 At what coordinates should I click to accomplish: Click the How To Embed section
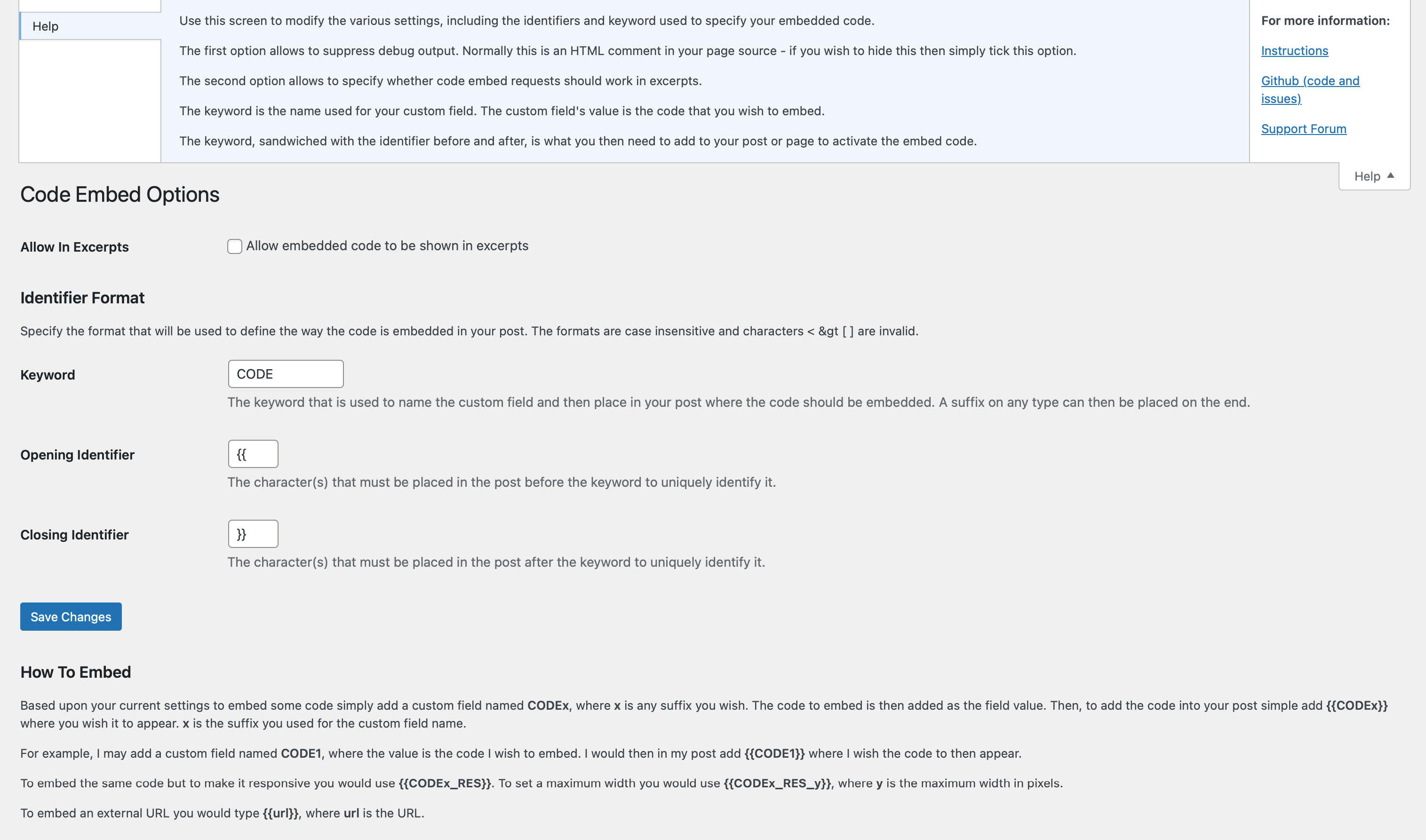pos(76,671)
